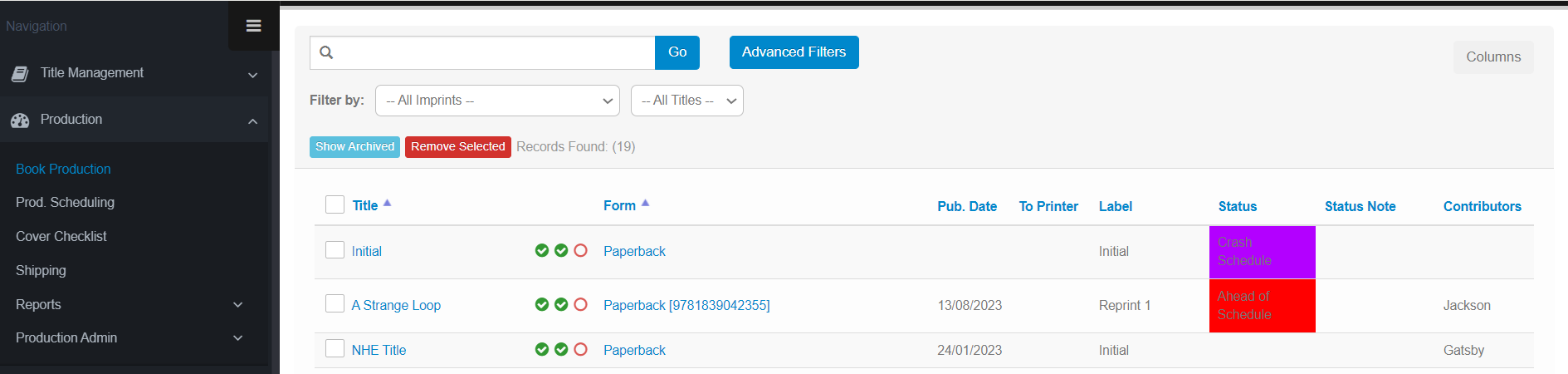Click the purple Crash Schedule status cell
The height and width of the screenshot is (374, 1568).
click(1263, 252)
